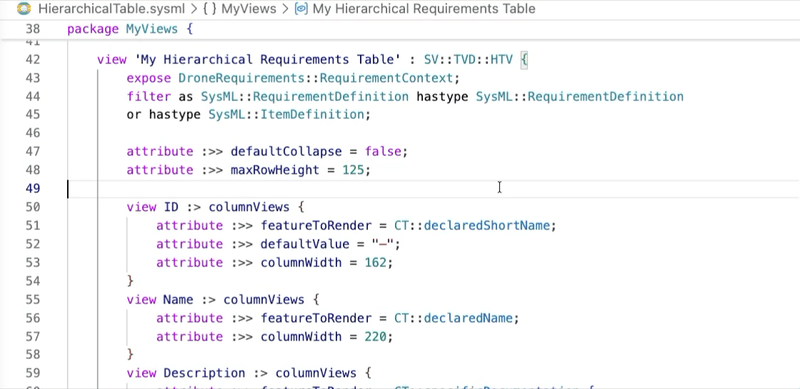Click 'view ID' declaration on line 50
The width and height of the screenshot is (800, 389).
153,207
